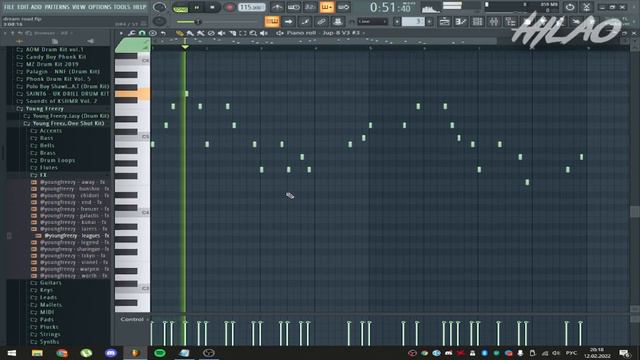Open Discord from the Windows taskbar
640x360 pixels.
[x=111, y=353]
